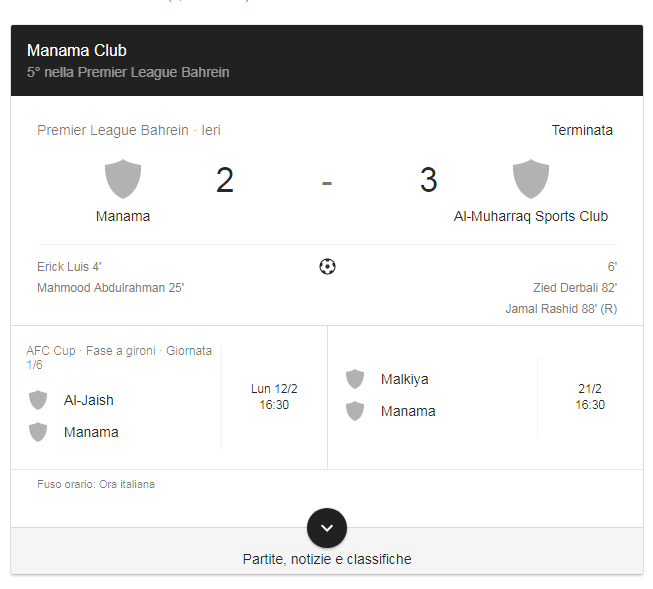
Task: Open the Manama Club header title
Action: click(x=77, y=50)
